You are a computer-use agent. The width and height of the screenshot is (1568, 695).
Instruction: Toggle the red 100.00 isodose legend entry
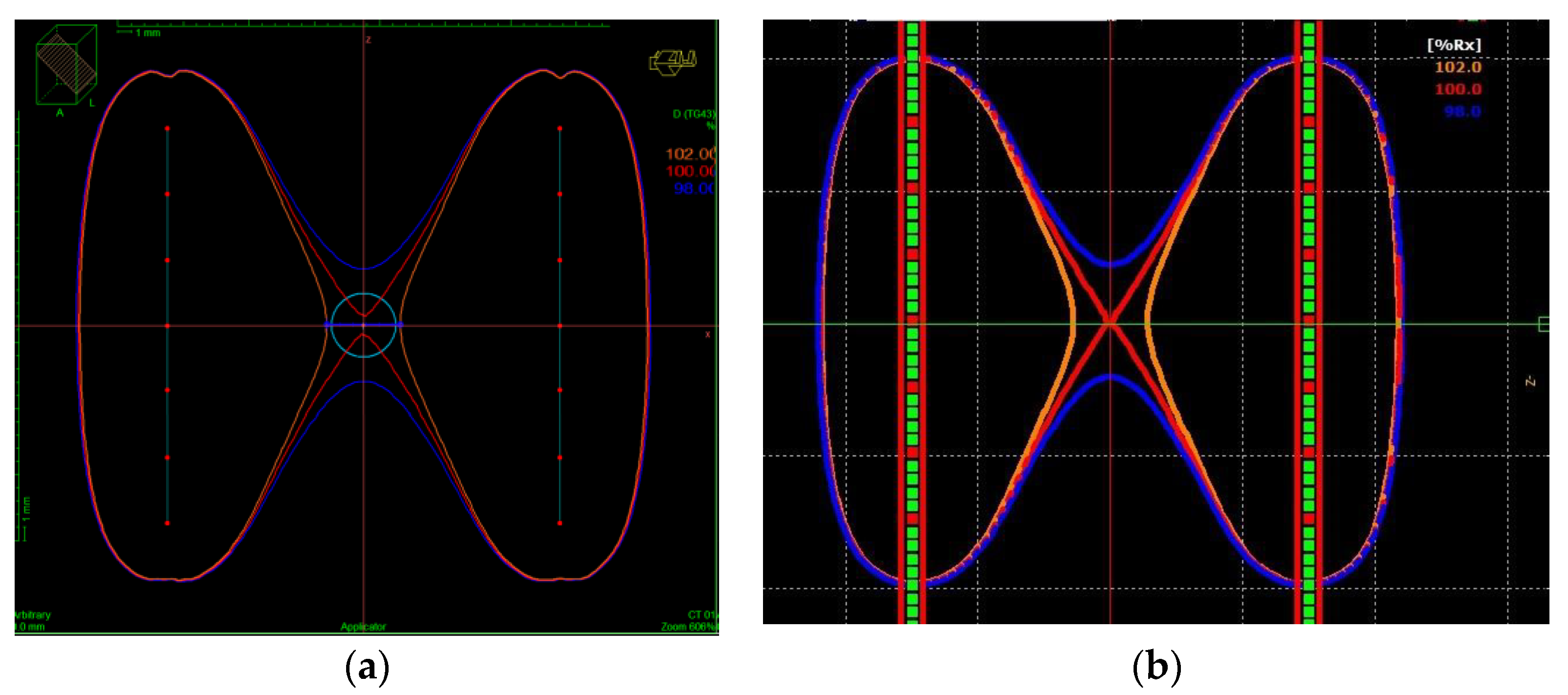[x=690, y=171]
